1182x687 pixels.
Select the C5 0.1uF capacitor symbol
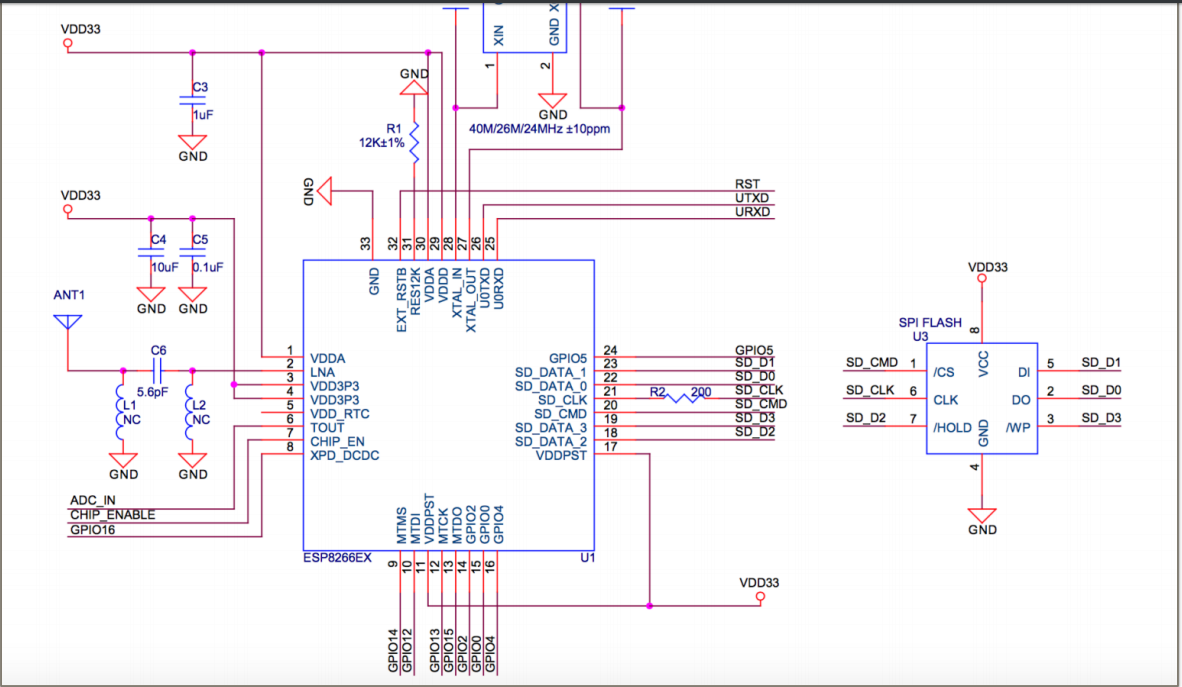tap(192, 254)
